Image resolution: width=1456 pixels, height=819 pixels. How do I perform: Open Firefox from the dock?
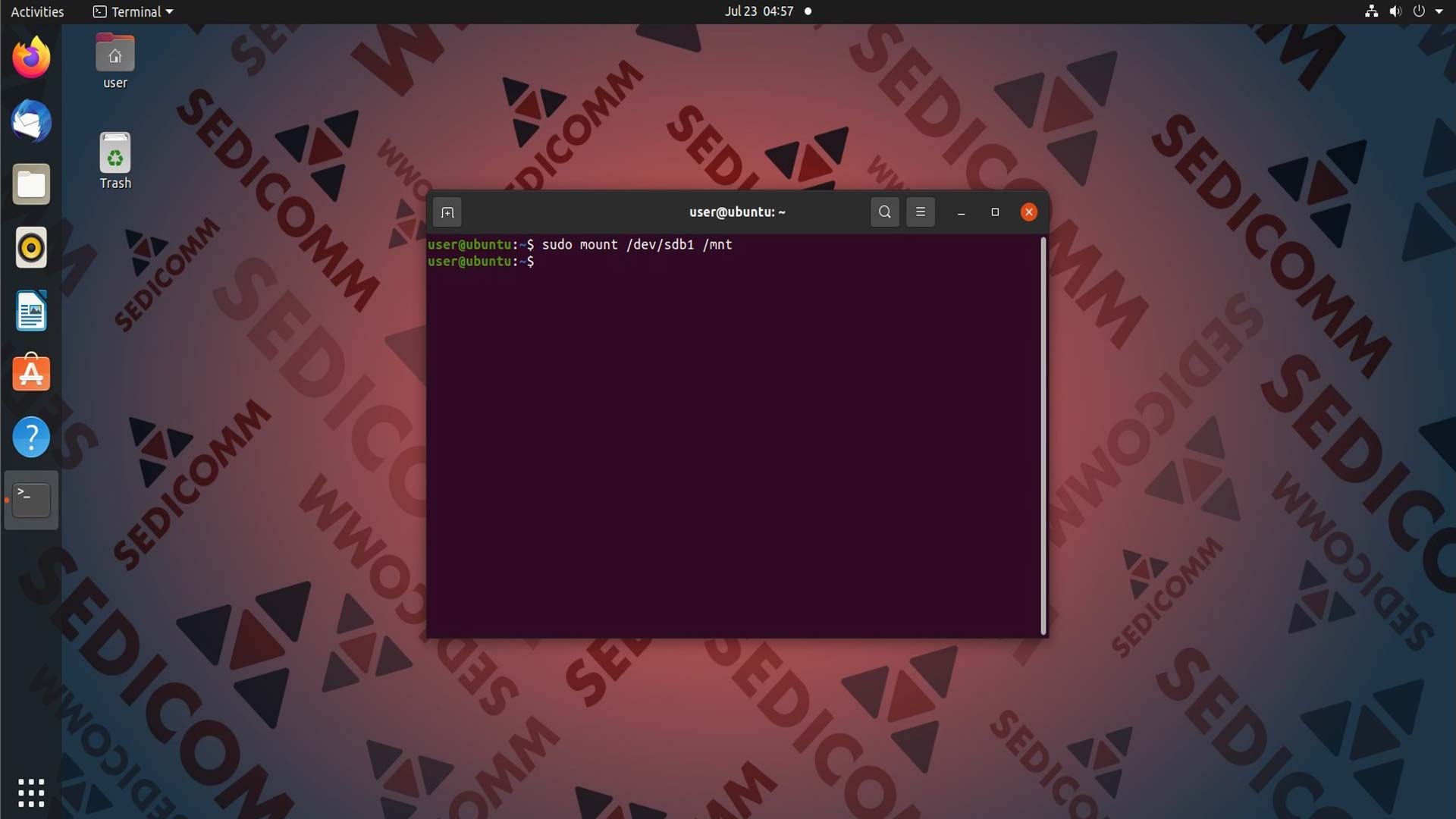coord(31,58)
